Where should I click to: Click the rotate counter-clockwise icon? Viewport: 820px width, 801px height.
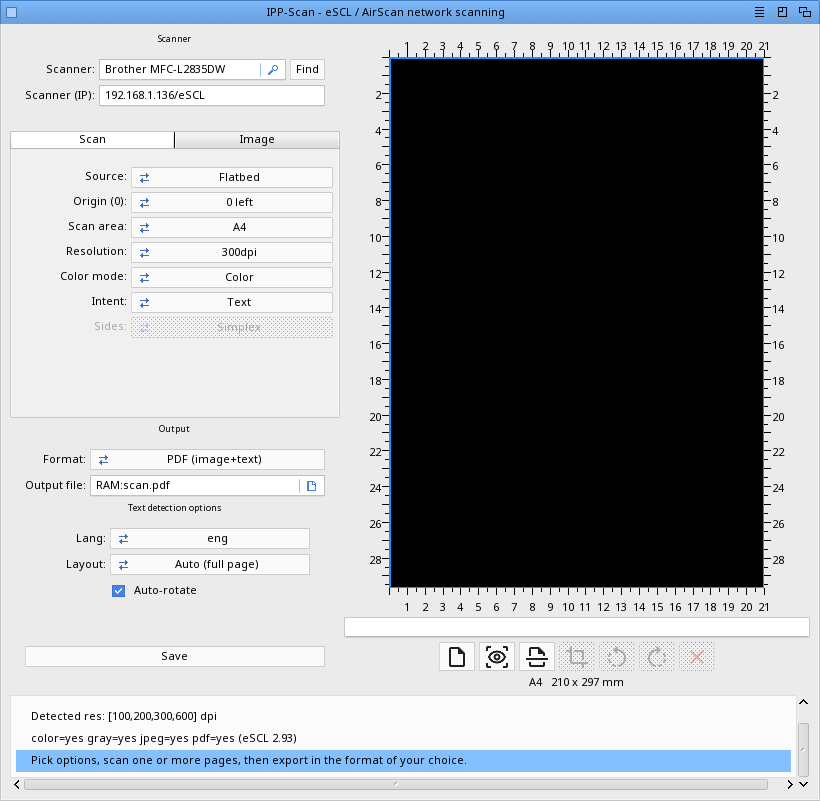coord(617,657)
